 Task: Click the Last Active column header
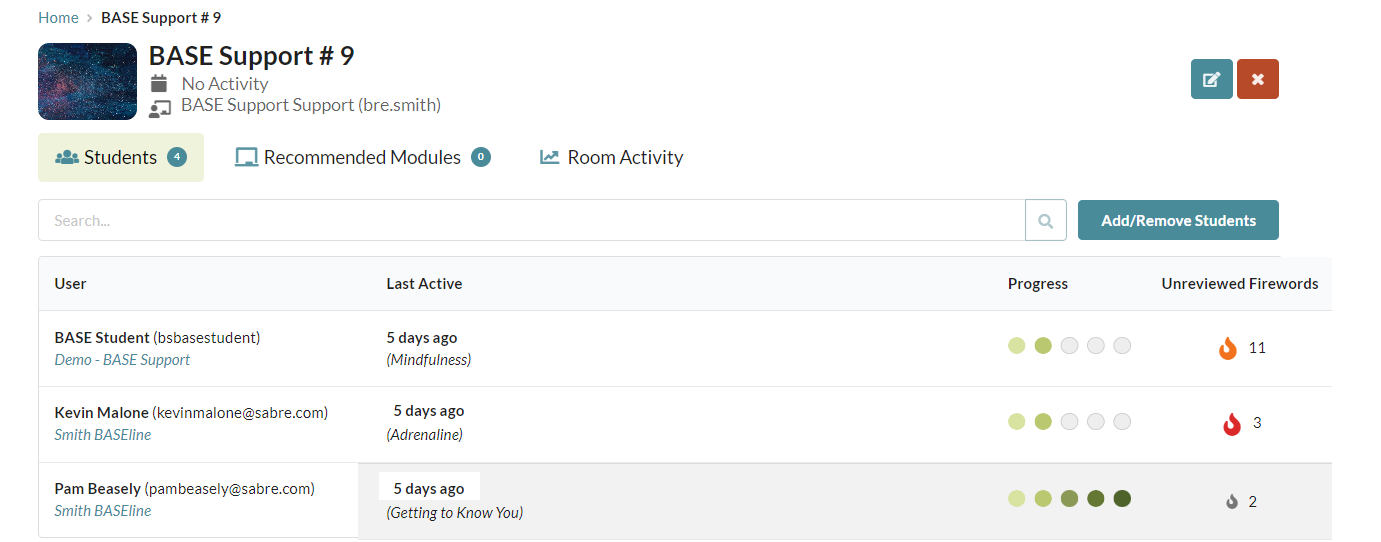tap(424, 284)
